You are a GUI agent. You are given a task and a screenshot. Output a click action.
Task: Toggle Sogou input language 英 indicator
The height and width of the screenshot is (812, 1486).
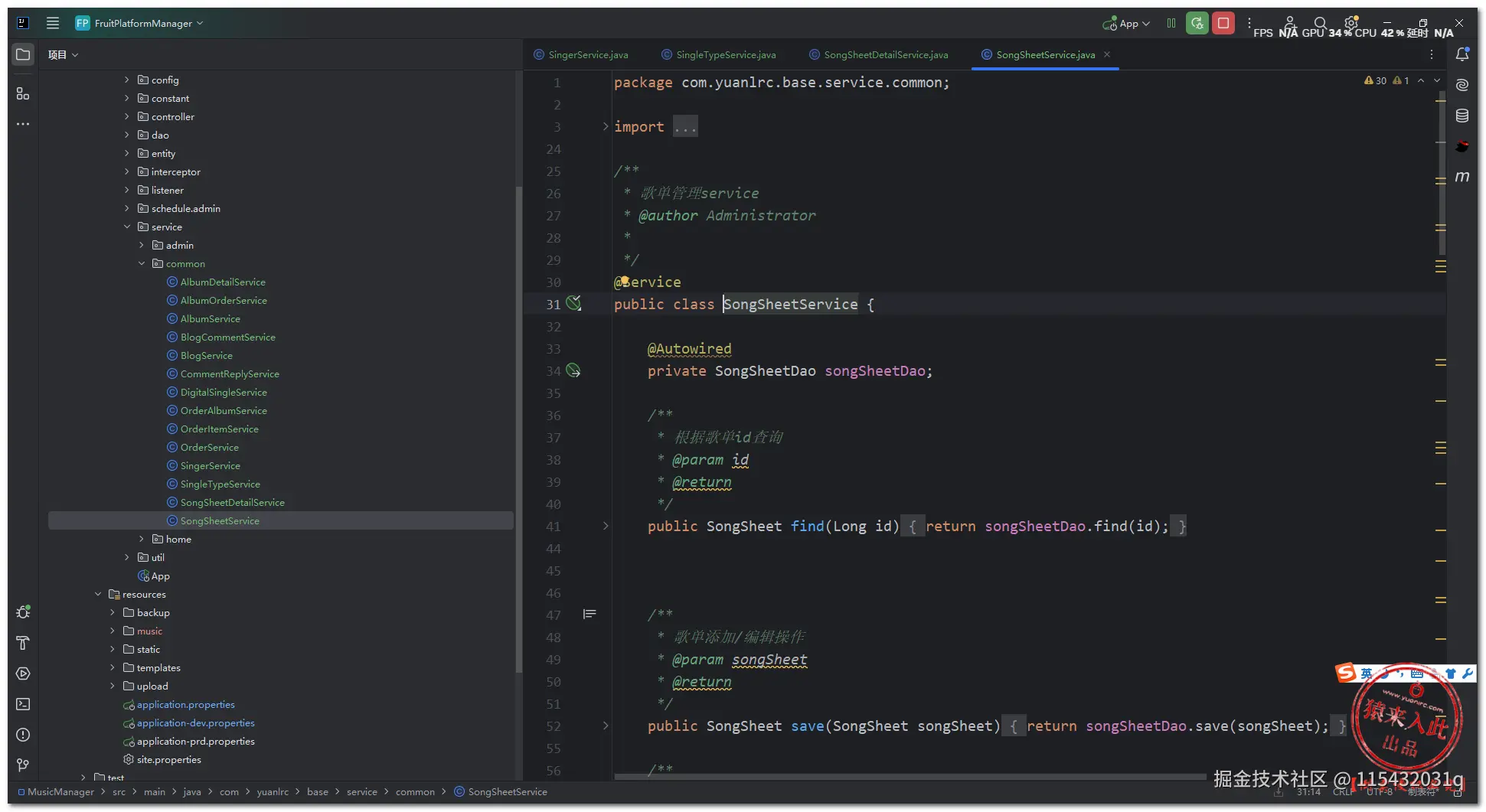pos(1367,673)
